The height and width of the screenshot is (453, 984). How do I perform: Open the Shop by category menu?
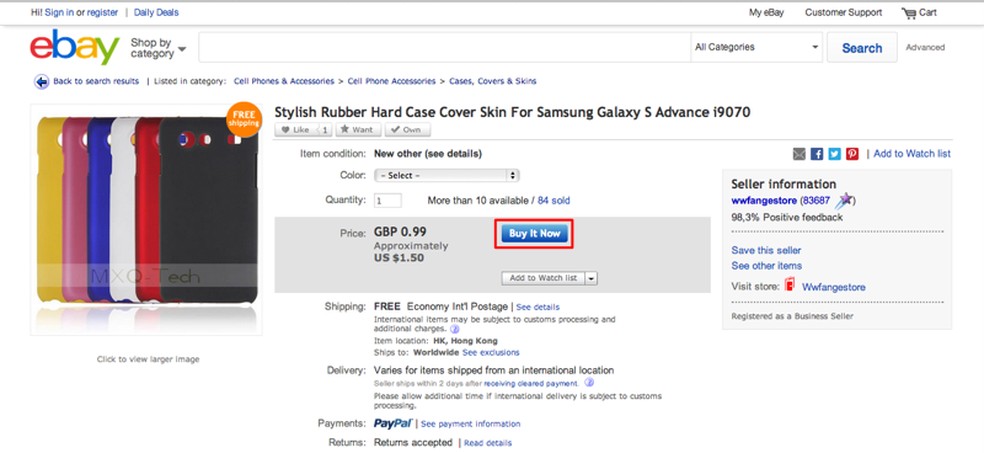point(158,48)
